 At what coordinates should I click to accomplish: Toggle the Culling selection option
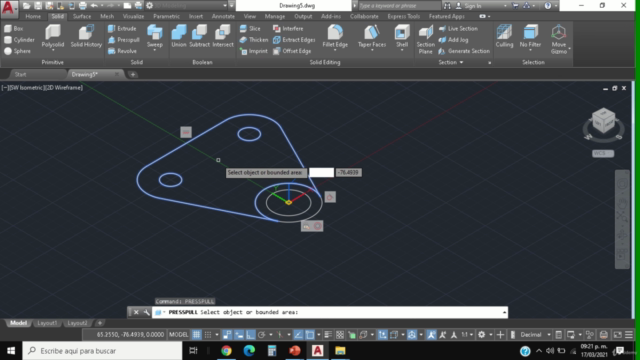coord(504,37)
